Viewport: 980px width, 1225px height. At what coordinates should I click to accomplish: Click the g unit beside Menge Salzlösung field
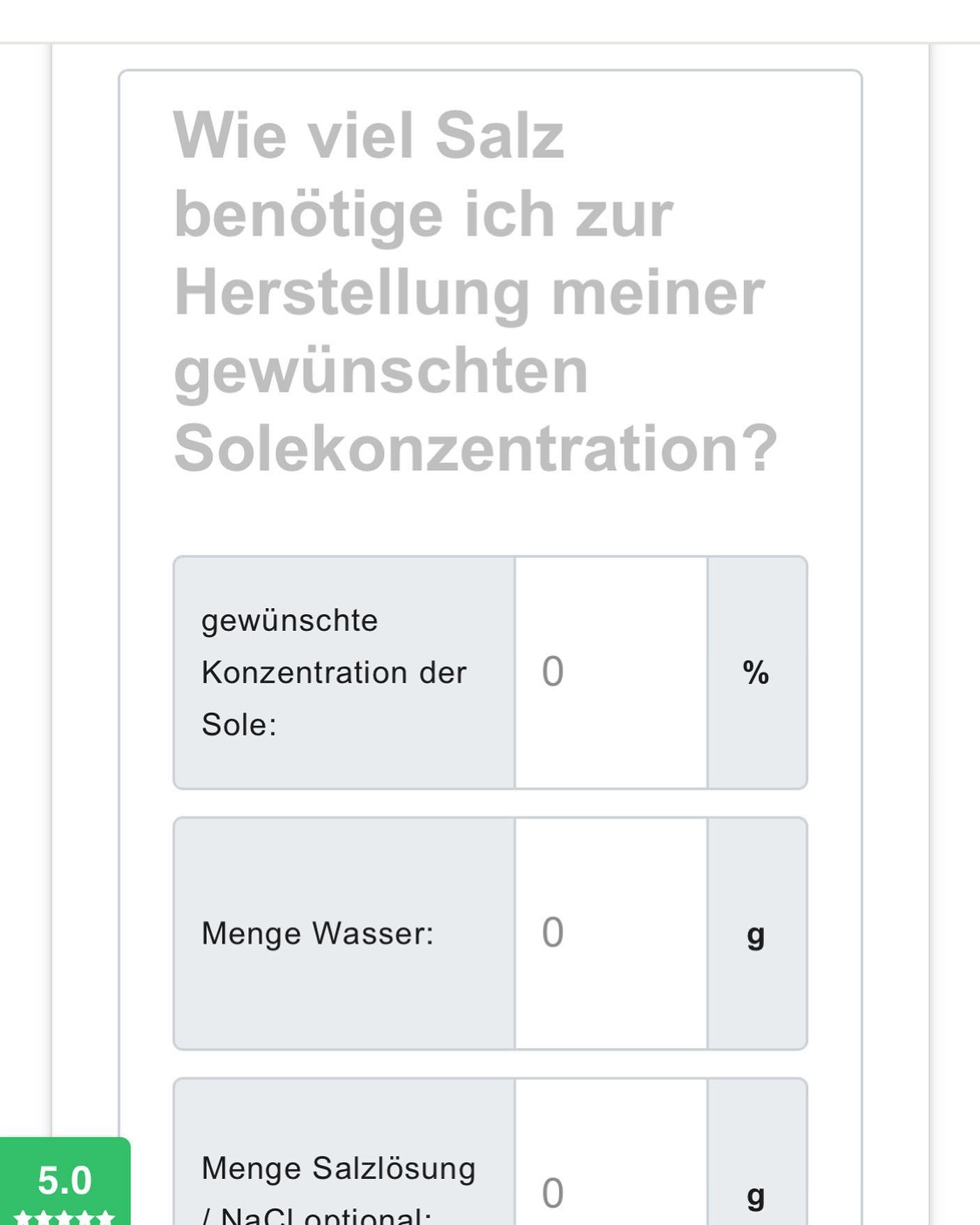point(756,1195)
